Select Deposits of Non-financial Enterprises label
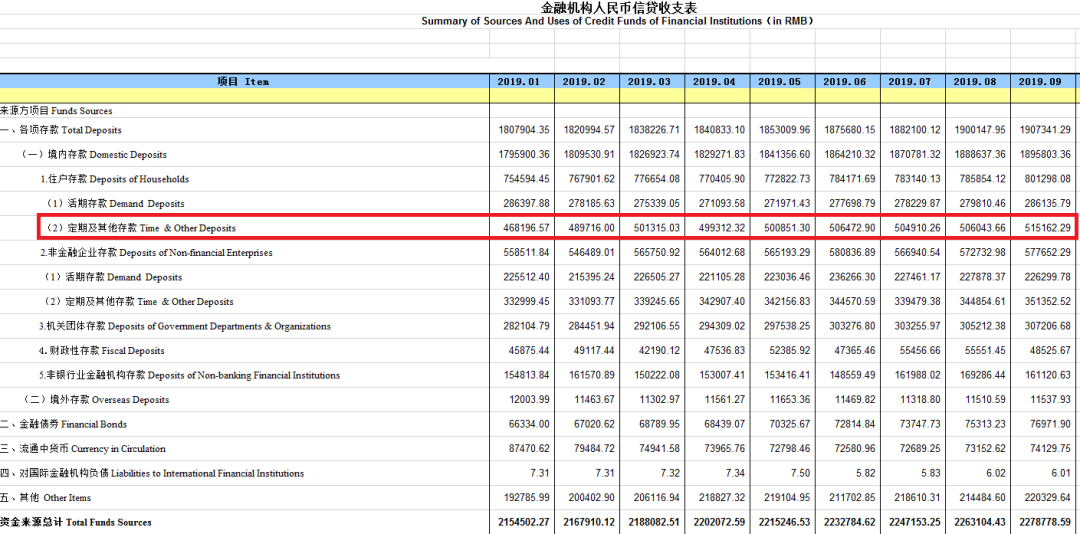This screenshot has height=534, width=1080. click(156, 253)
